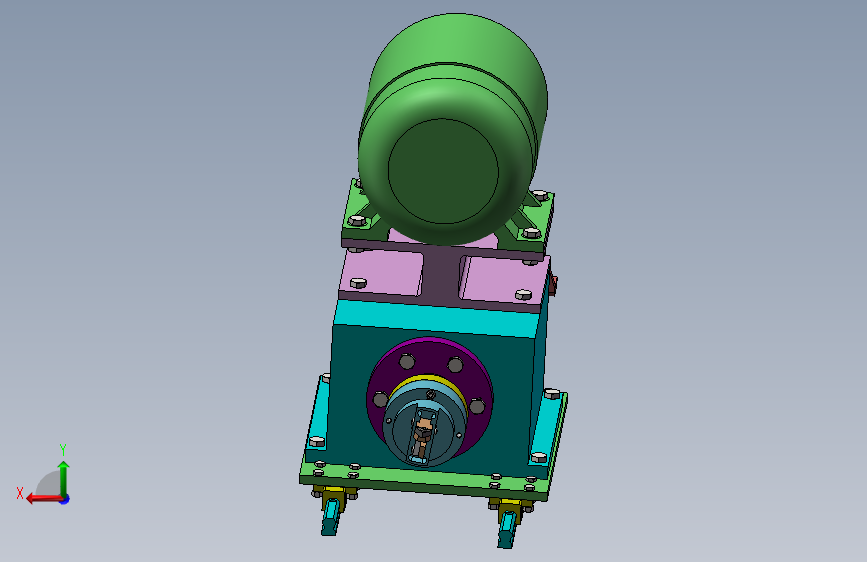
Task: Click the "X" axis label
Action: click(20, 493)
